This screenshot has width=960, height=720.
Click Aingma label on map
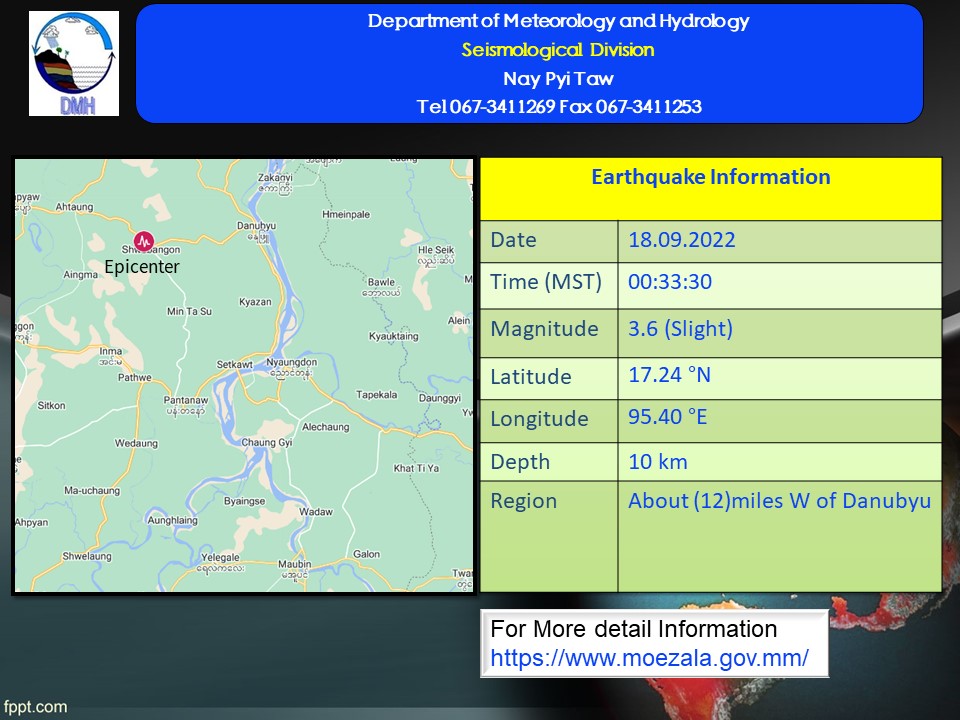click(80, 275)
